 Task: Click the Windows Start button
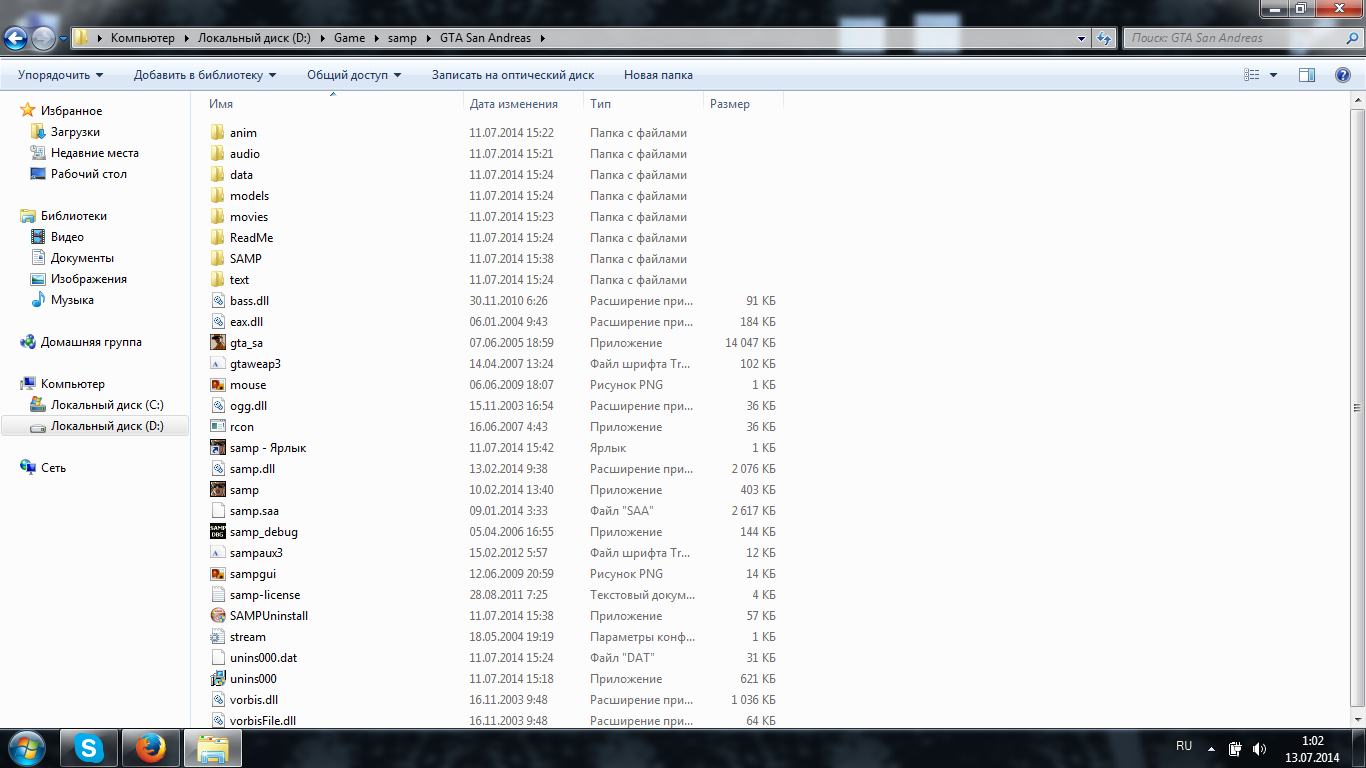coord(27,748)
